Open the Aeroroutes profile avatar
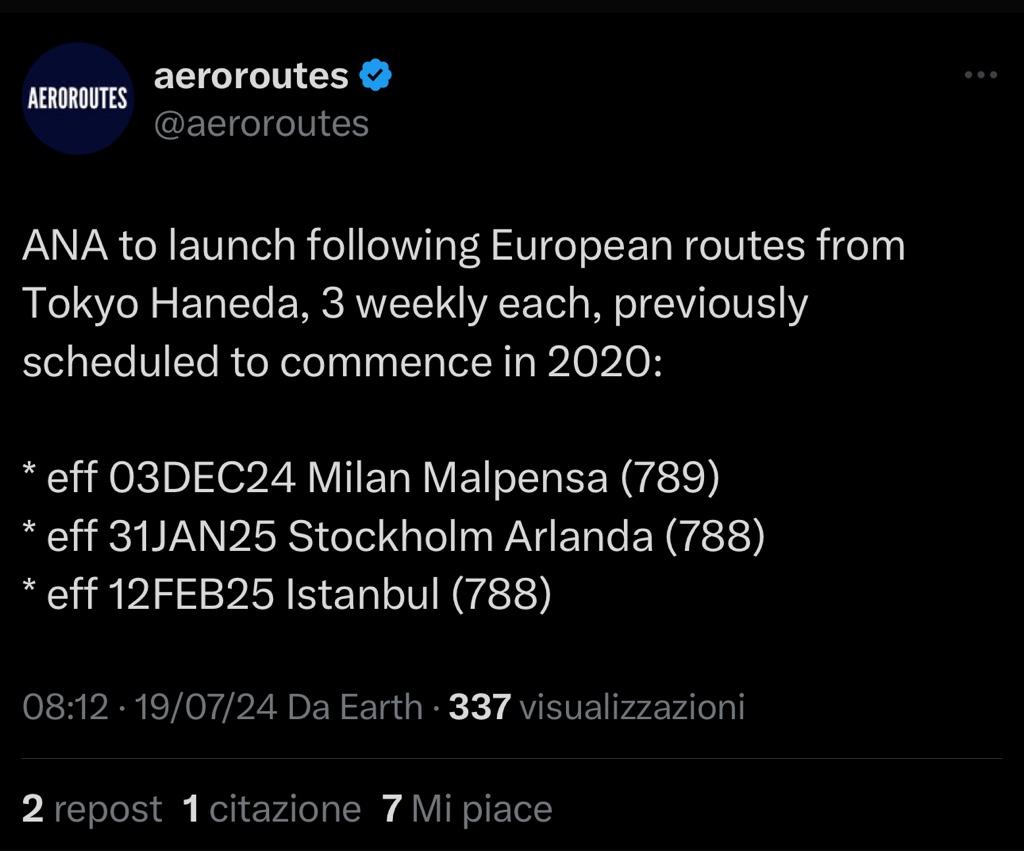 coord(78,99)
